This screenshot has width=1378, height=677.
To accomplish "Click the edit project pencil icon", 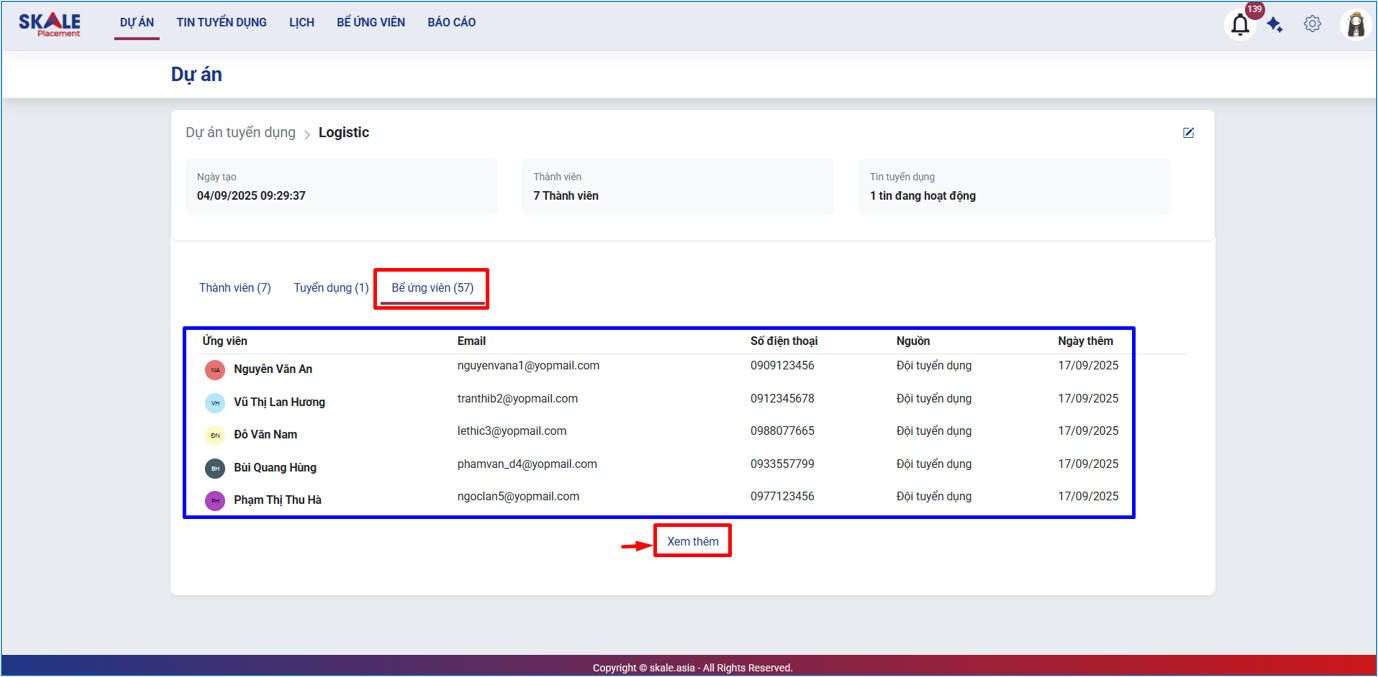I will (1188, 133).
